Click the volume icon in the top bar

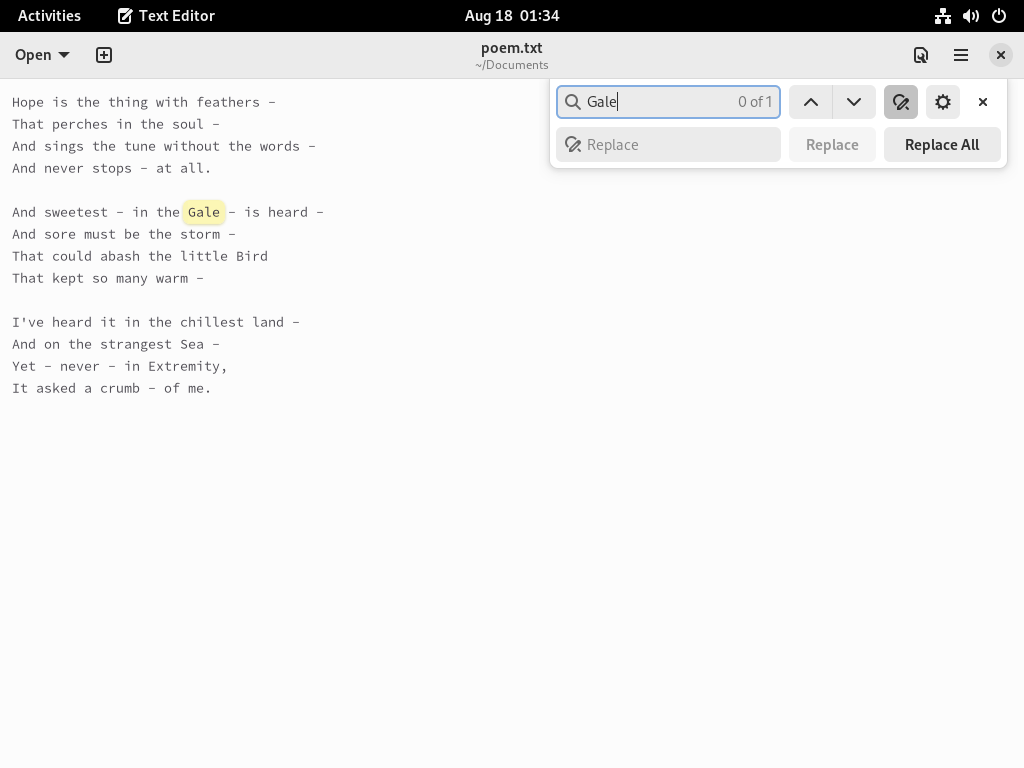pyautogui.click(x=970, y=16)
